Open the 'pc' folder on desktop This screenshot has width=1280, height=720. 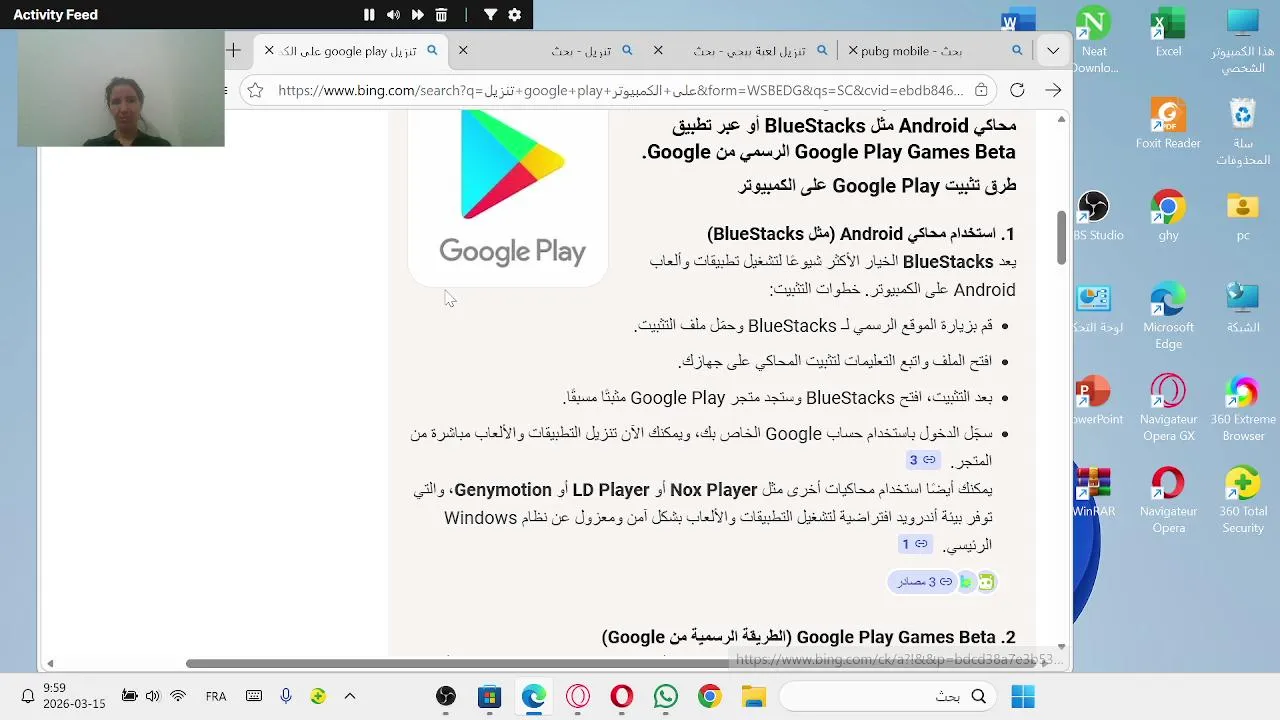point(1243,216)
